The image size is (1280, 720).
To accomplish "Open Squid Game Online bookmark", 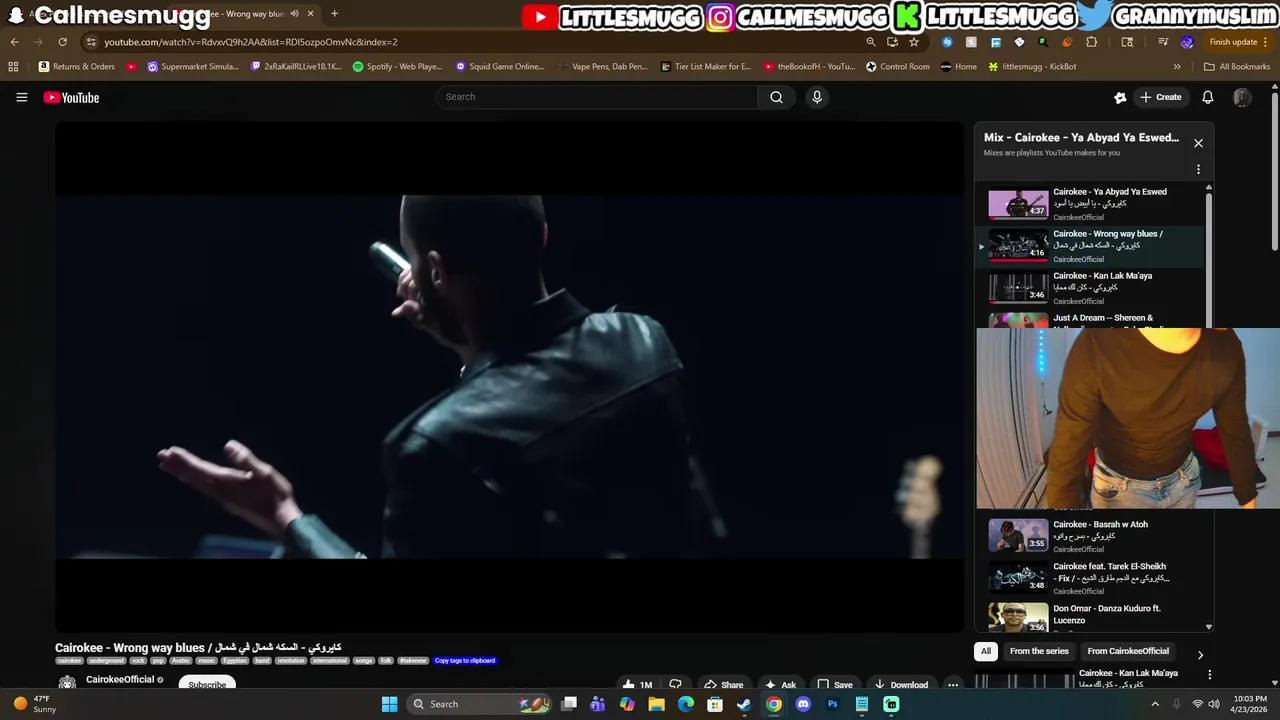I will point(499,67).
